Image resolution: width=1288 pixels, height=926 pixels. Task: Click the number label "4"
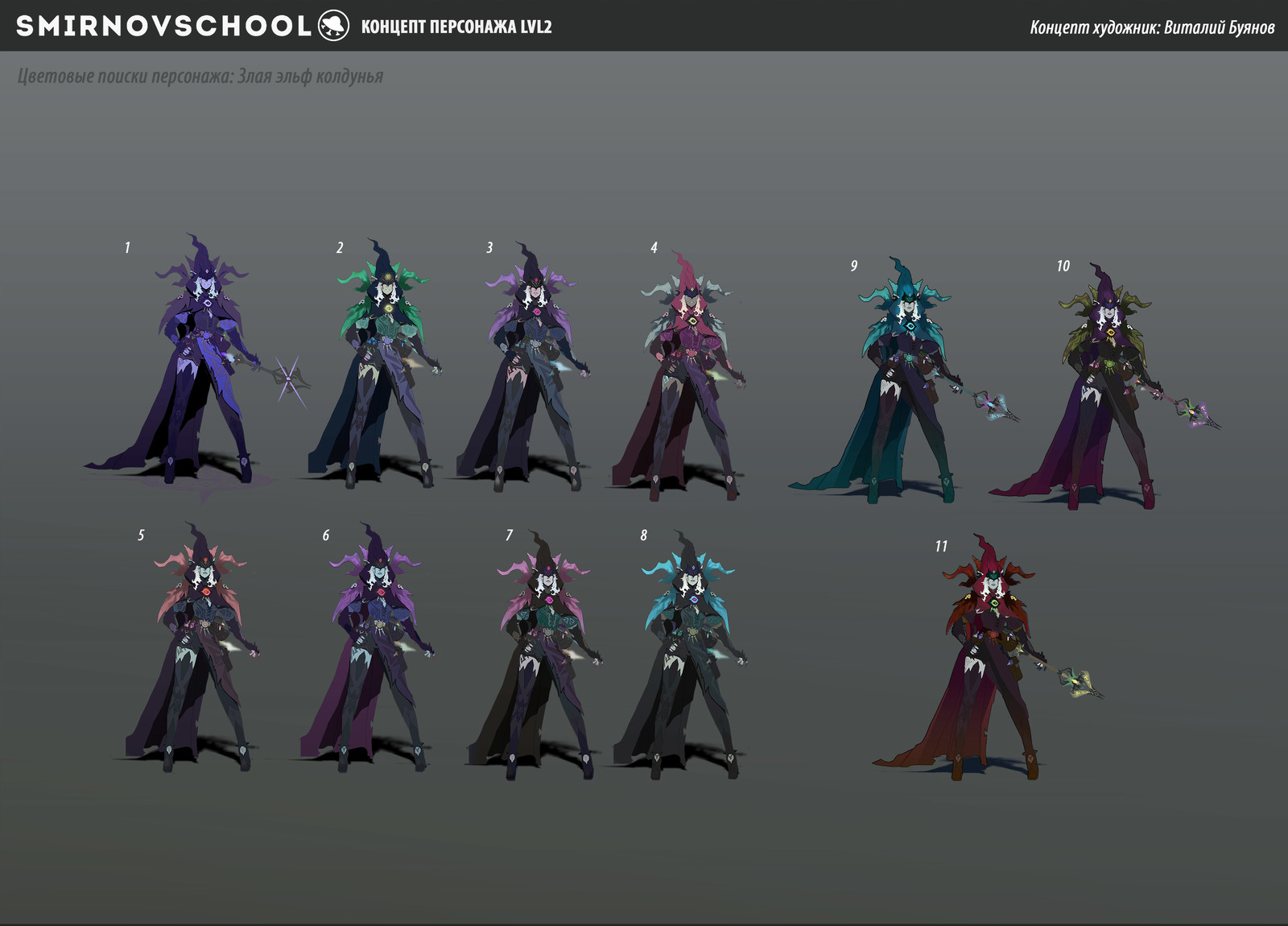coord(654,247)
